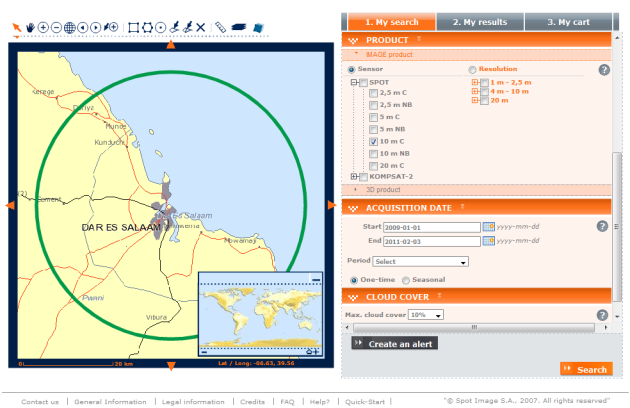Image resolution: width=630 pixels, height=408 pixels.
Task: Select the Sensor radio button
Action: tap(352, 70)
